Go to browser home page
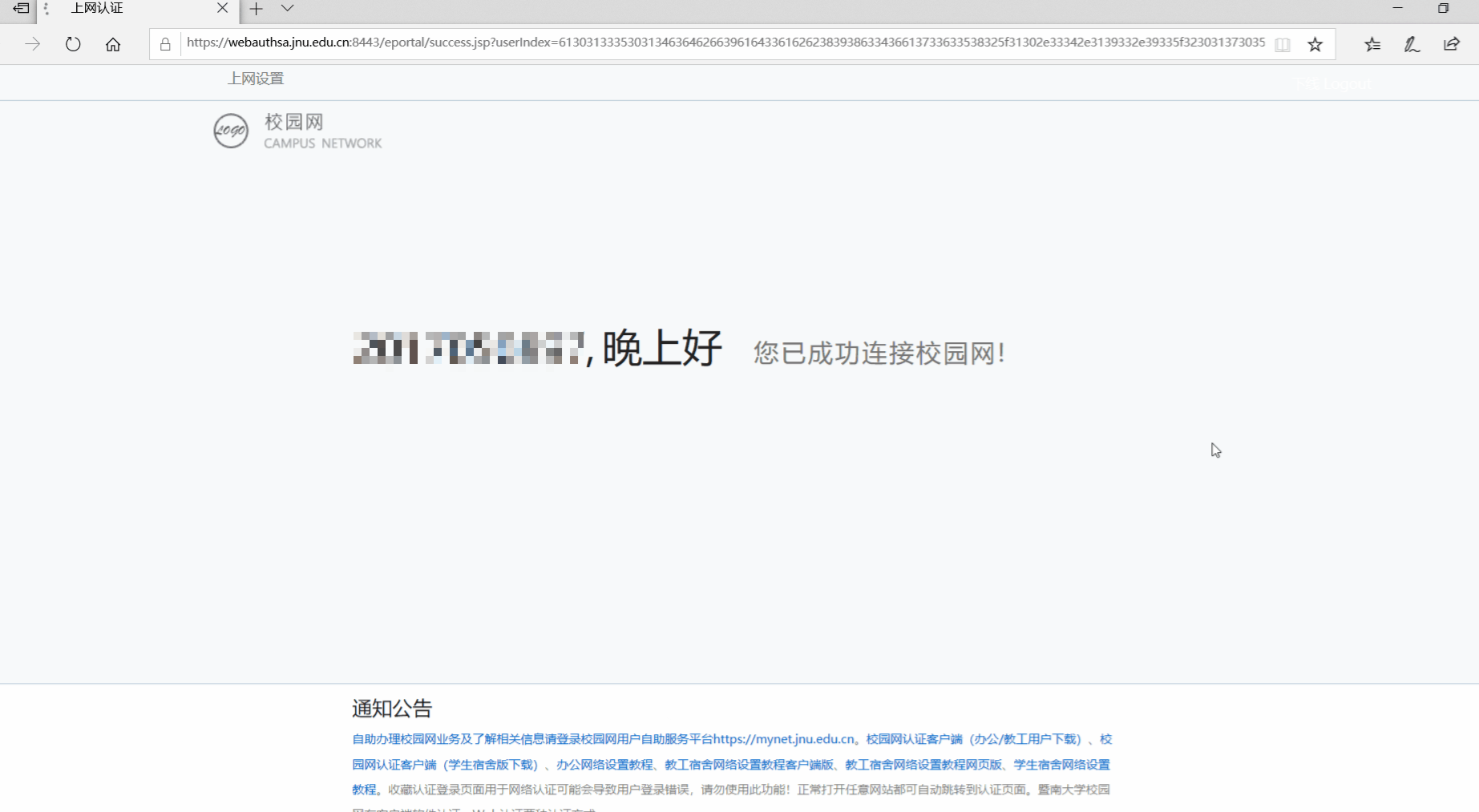This screenshot has height=812, width=1479. 113,44
